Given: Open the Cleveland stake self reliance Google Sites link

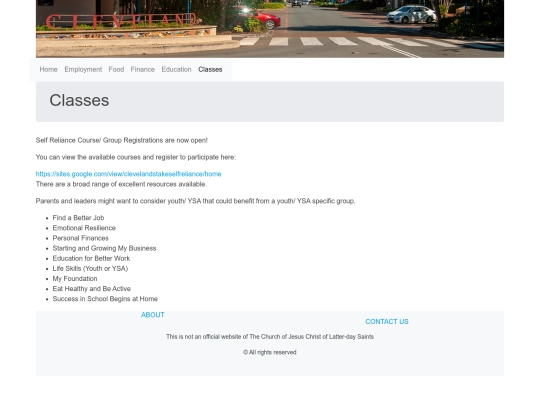Looking at the screenshot, I should pos(128,174).
